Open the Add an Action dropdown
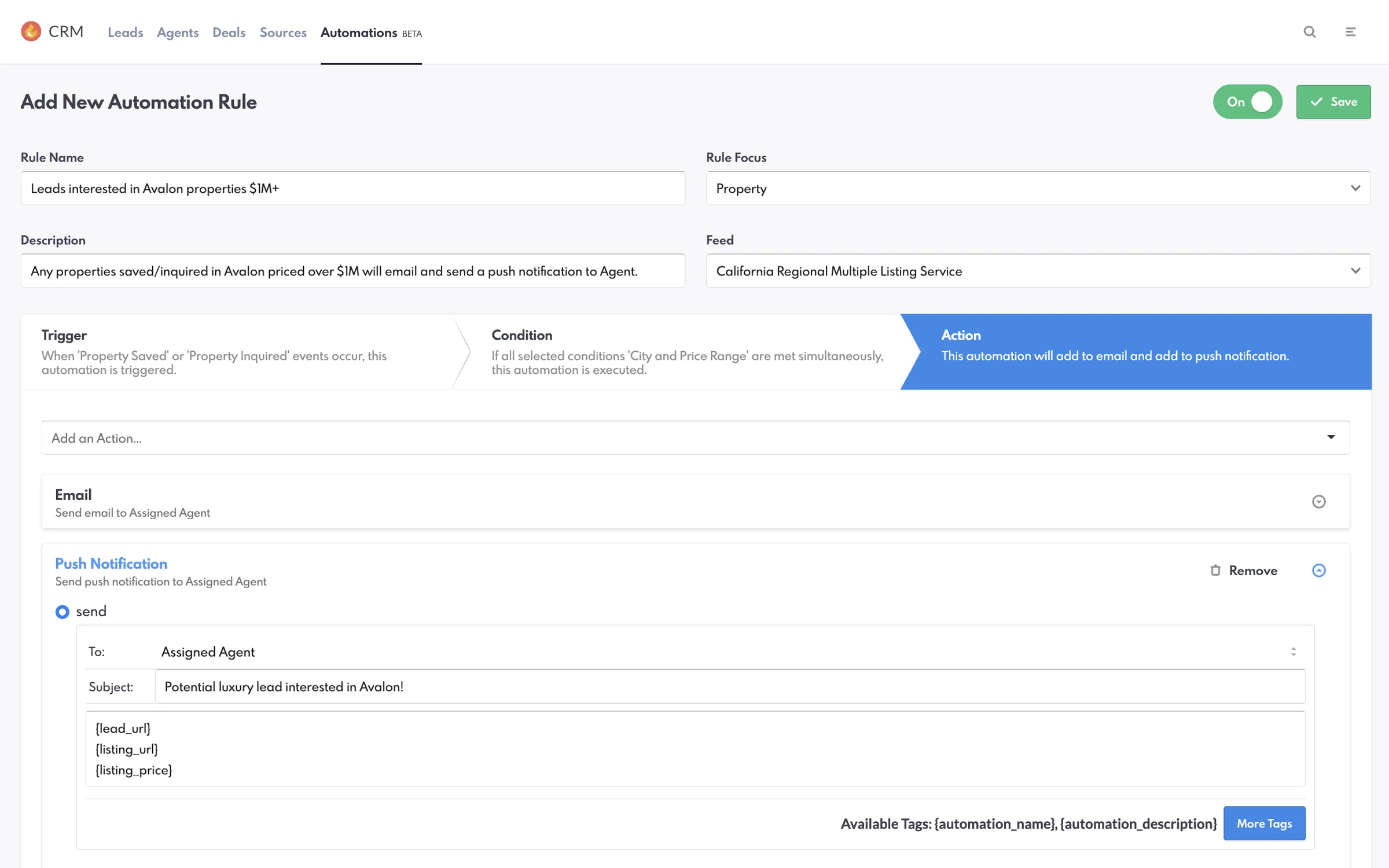This screenshot has height=868, width=1389. pyautogui.click(x=696, y=438)
